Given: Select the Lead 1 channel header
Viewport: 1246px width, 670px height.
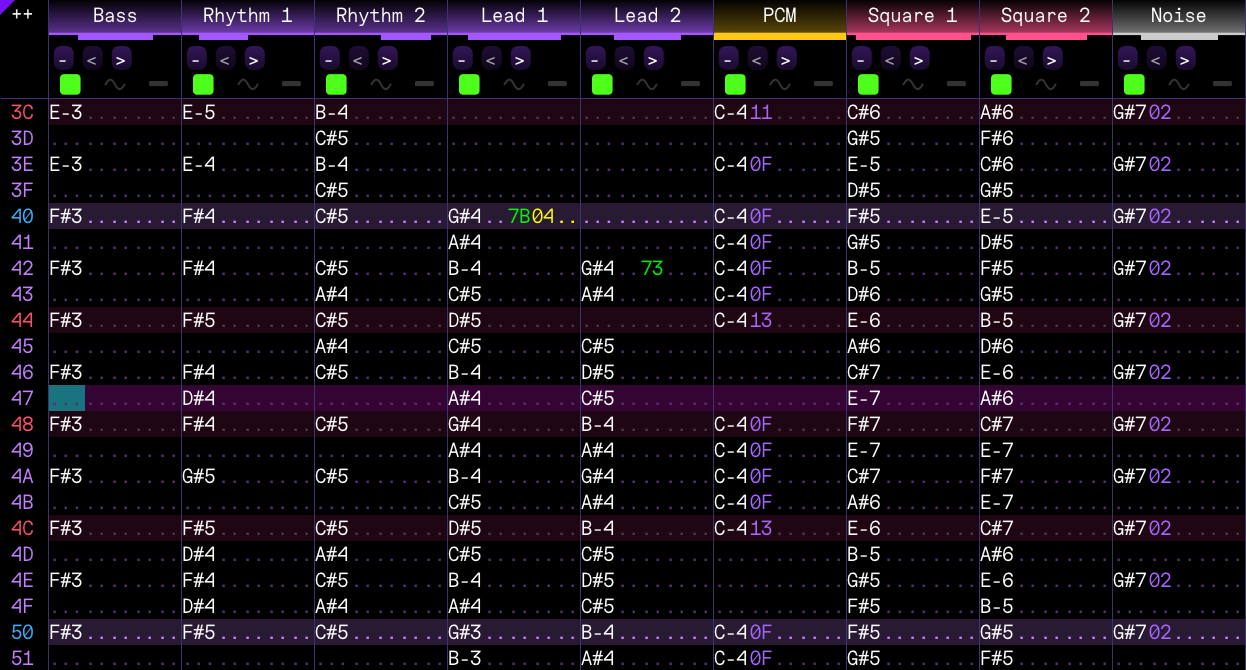Looking at the screenshot, I should tap(514, 16).
